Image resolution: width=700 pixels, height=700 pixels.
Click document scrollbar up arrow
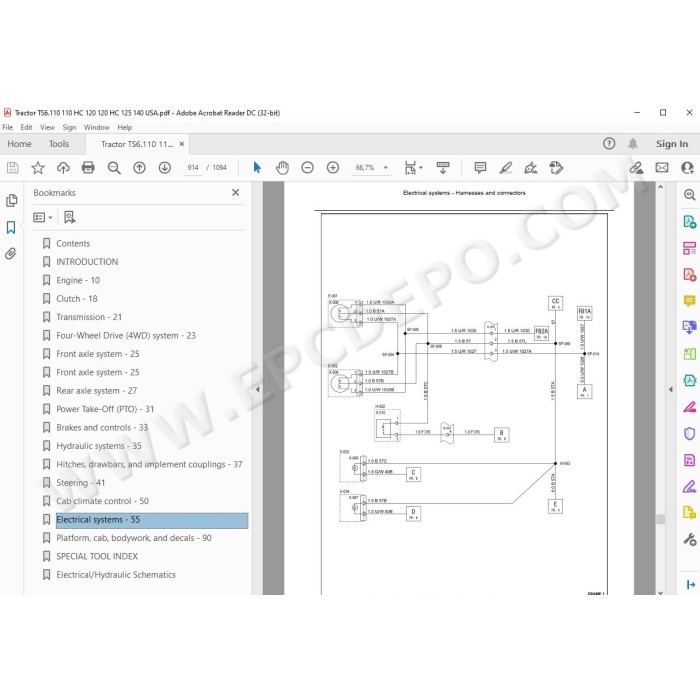point(660,187)
